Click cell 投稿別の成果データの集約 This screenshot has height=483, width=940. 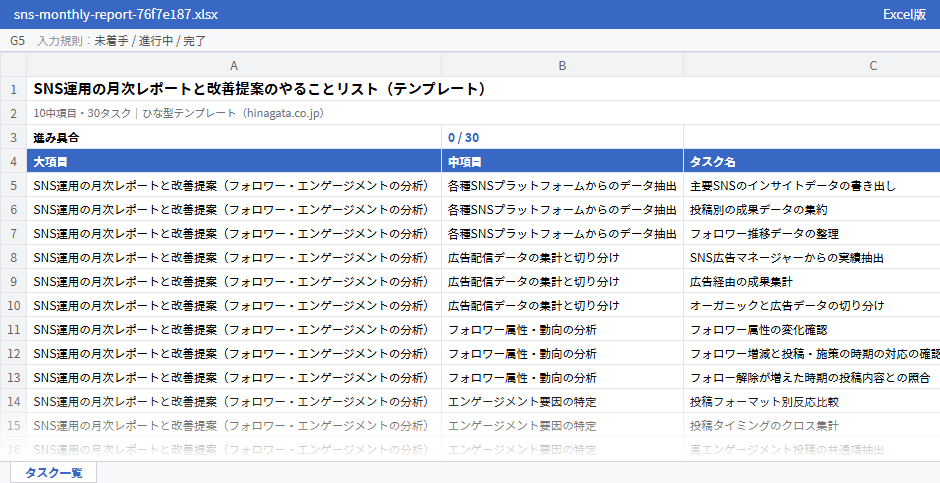[x=812, y=209]
